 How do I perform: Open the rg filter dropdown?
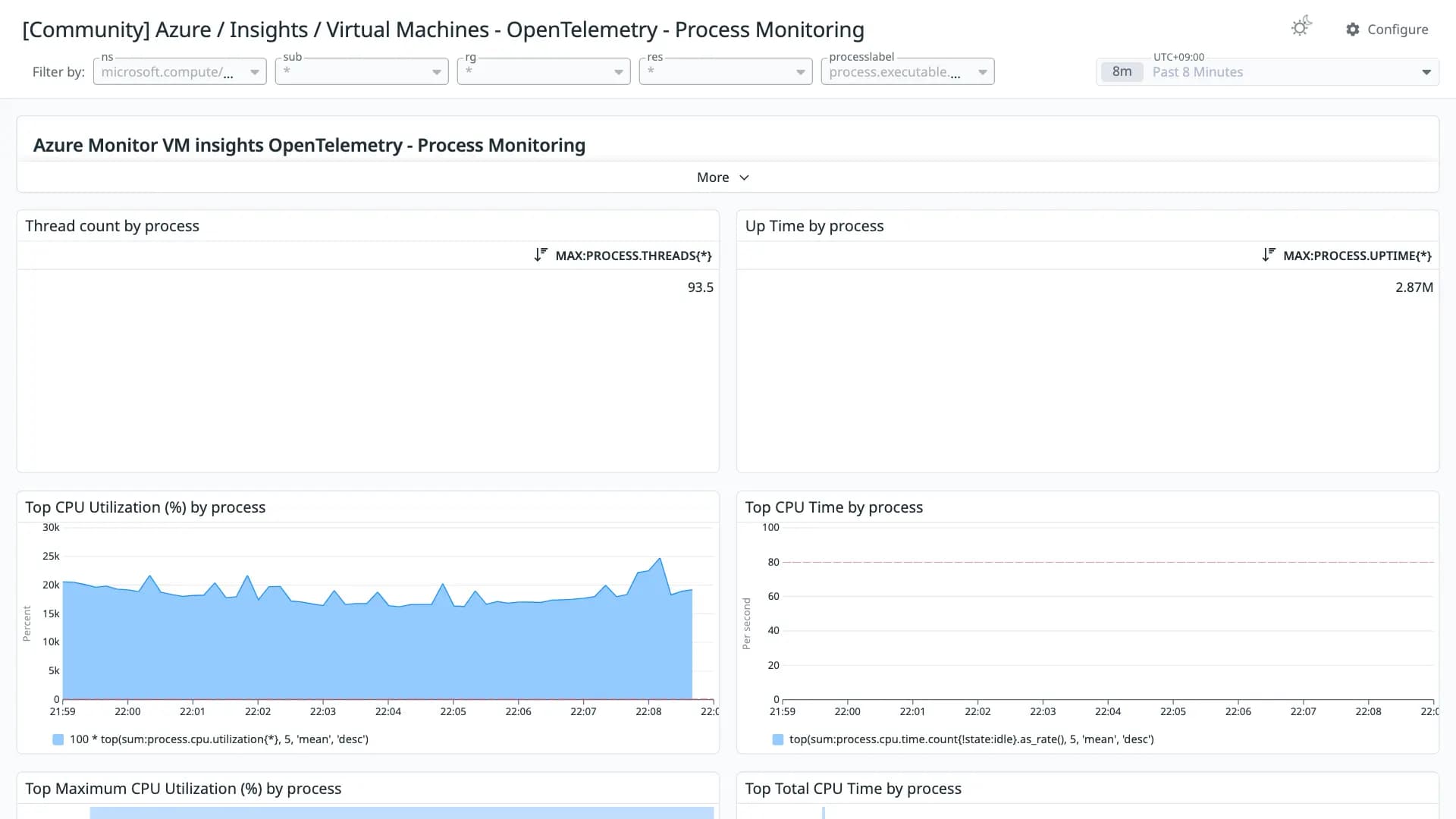(544, 71)
